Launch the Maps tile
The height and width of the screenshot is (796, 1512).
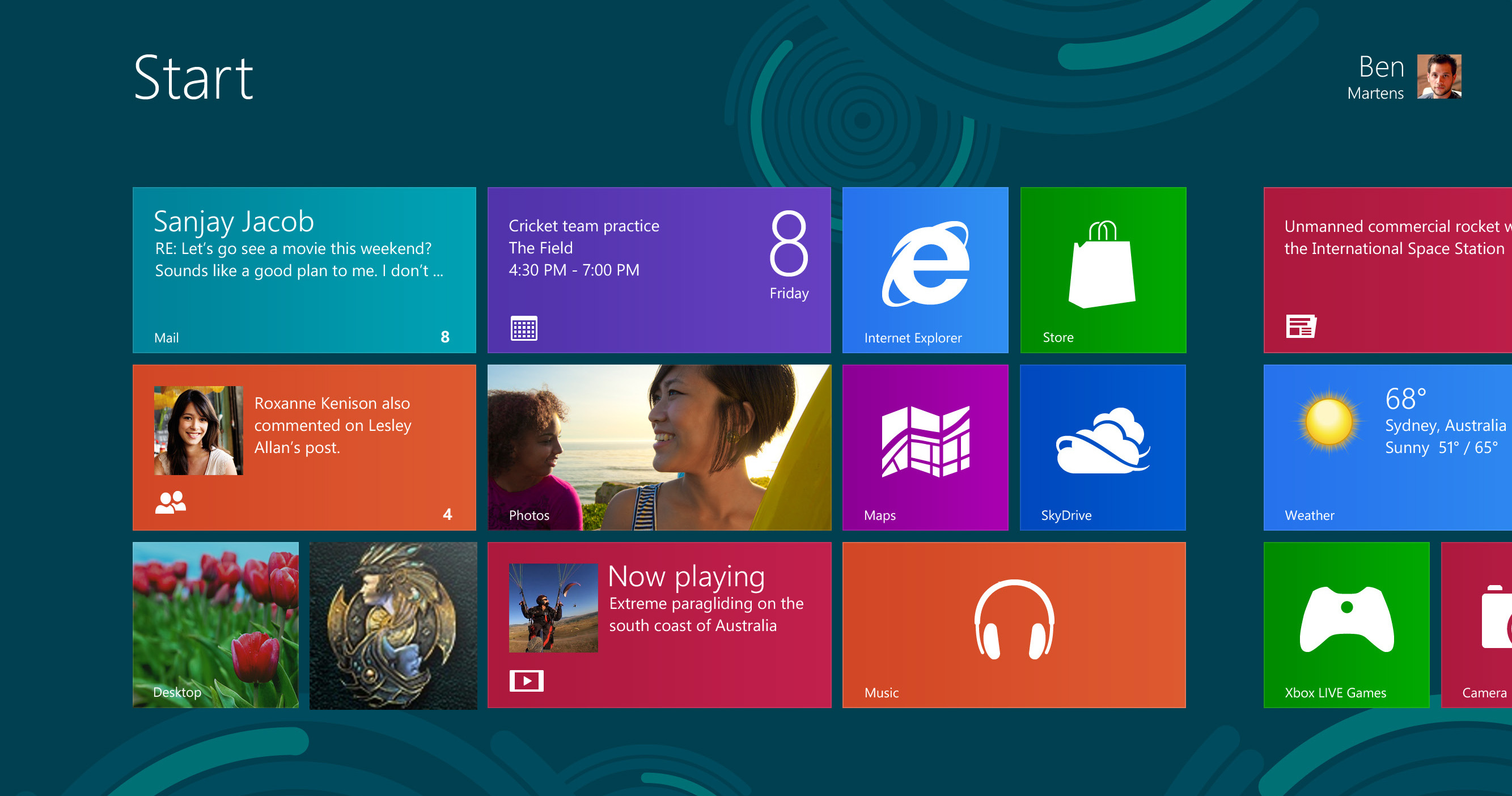coord(925,447)
